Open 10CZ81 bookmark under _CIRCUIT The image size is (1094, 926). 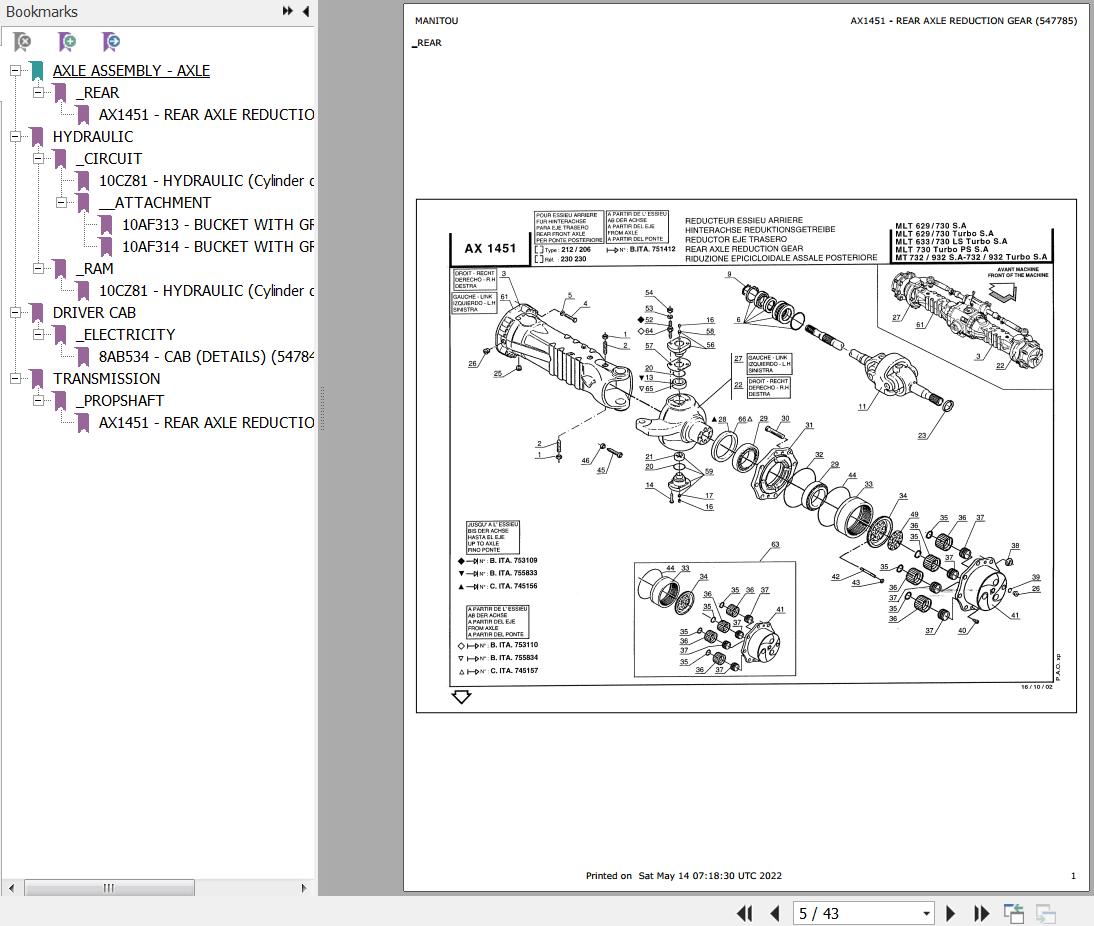[x=206, y=180]
